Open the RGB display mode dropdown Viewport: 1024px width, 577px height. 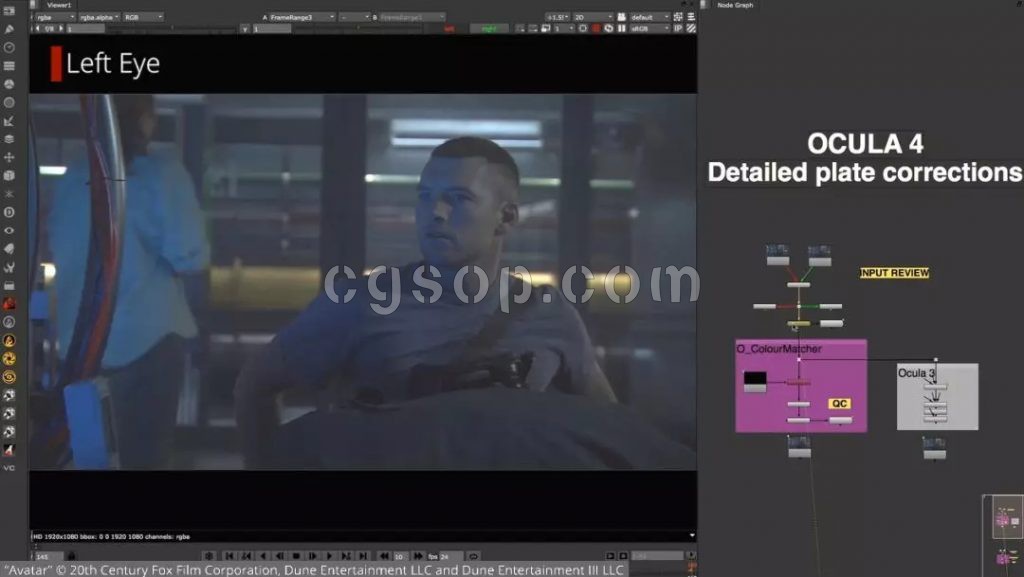coord(143,17)
